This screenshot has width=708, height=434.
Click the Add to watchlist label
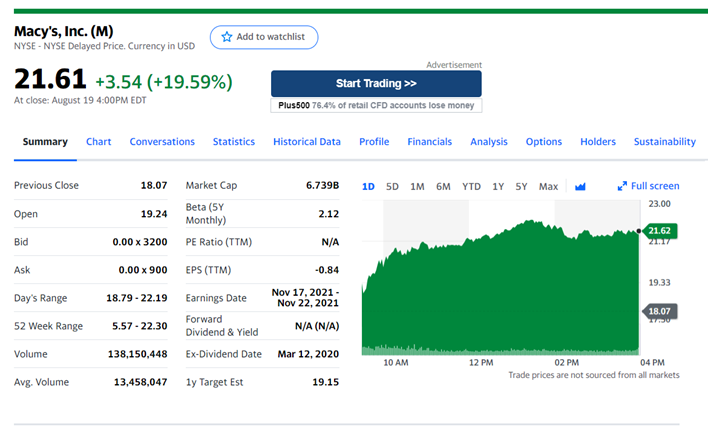(x=270, y=37)
